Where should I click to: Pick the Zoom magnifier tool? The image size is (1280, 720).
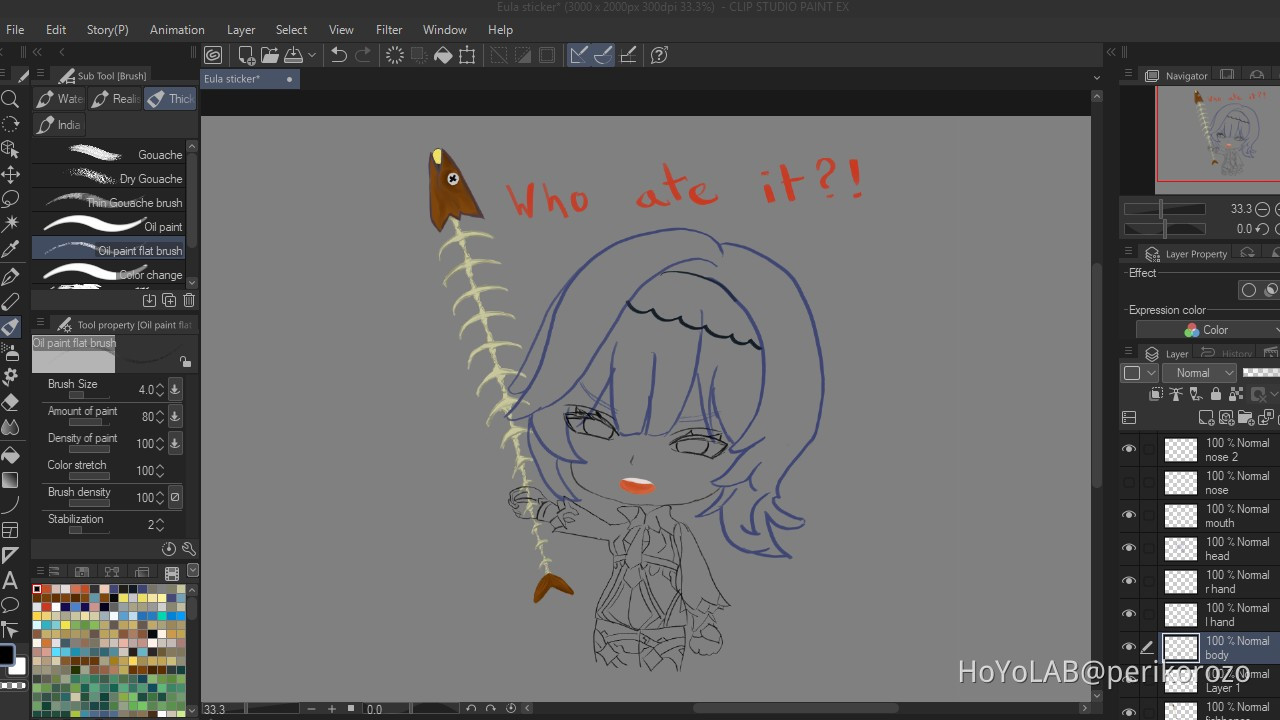point(11,99)
